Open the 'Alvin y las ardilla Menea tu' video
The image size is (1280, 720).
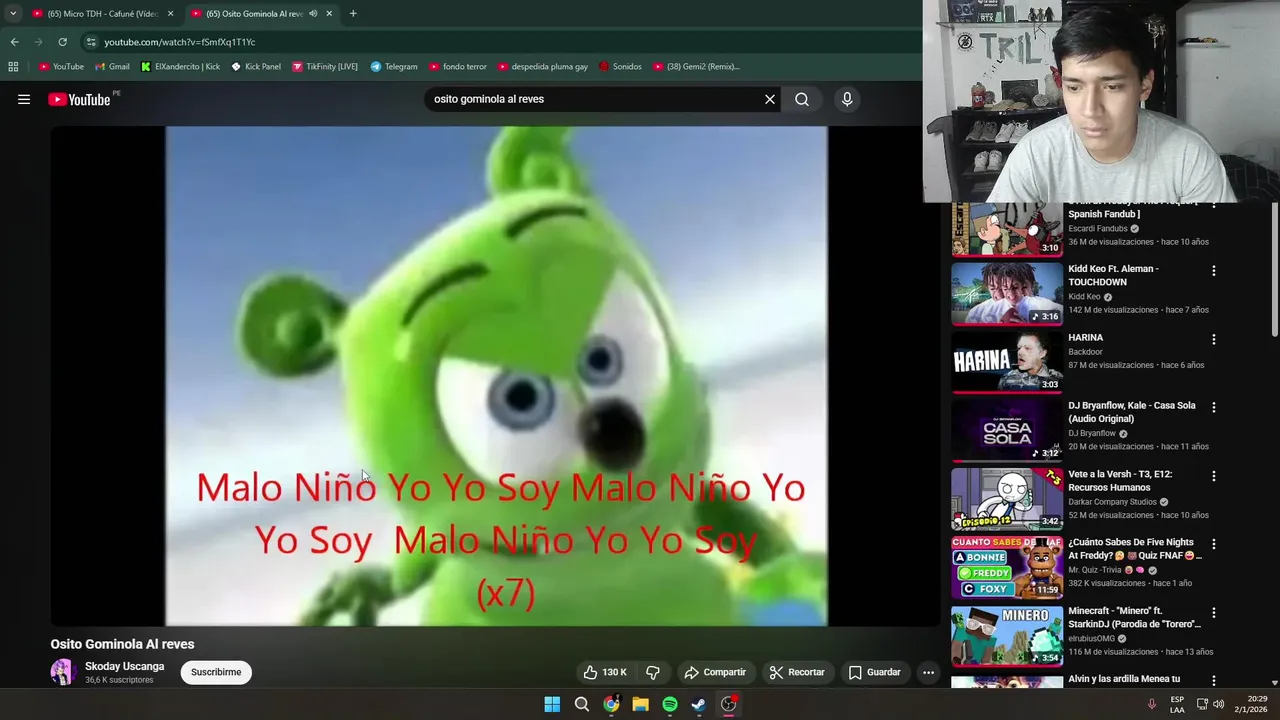(1124, 679)
